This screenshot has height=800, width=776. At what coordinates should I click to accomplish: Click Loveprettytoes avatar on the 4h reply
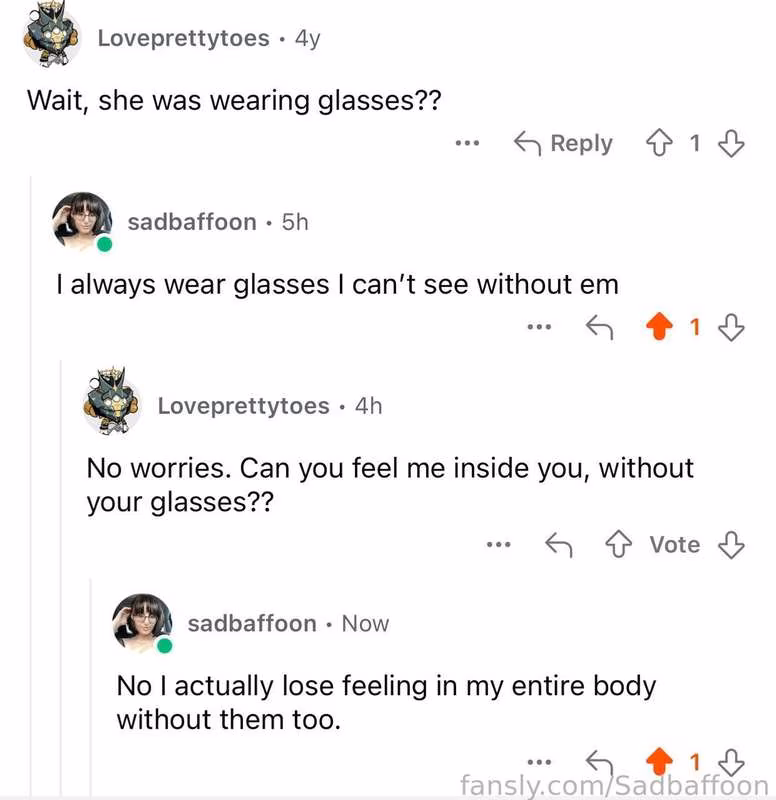(x=112, y=404)
